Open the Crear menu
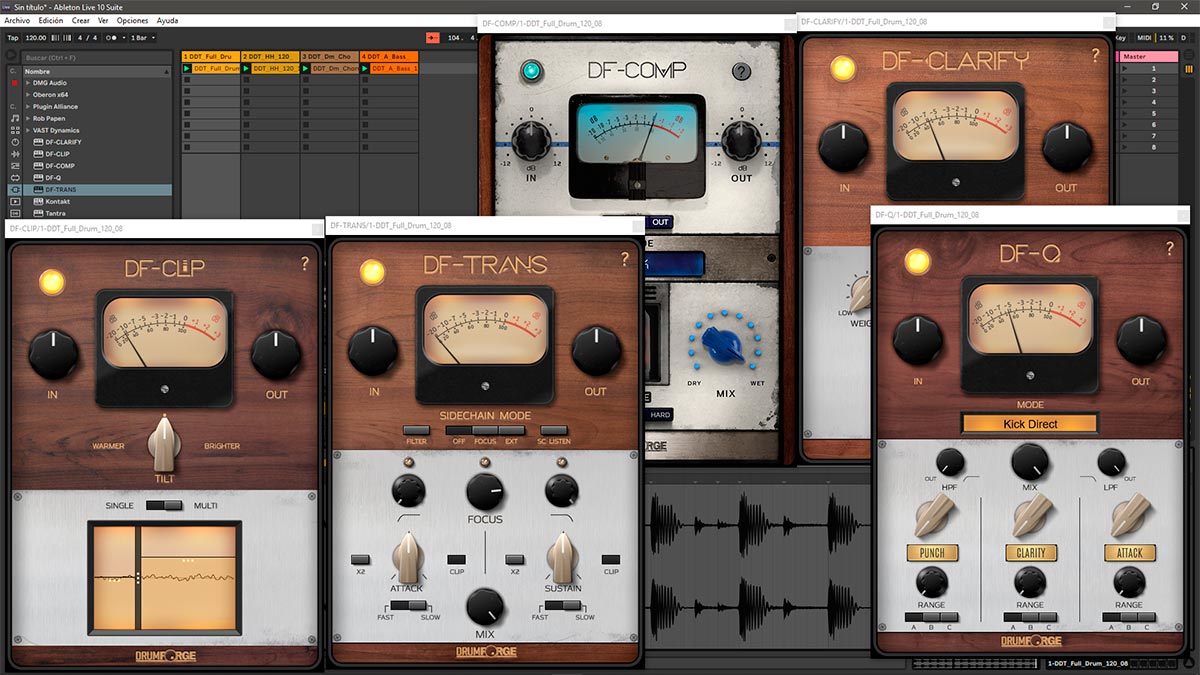Viewport: 1200px width, 675px height. [x=81, y=20]
